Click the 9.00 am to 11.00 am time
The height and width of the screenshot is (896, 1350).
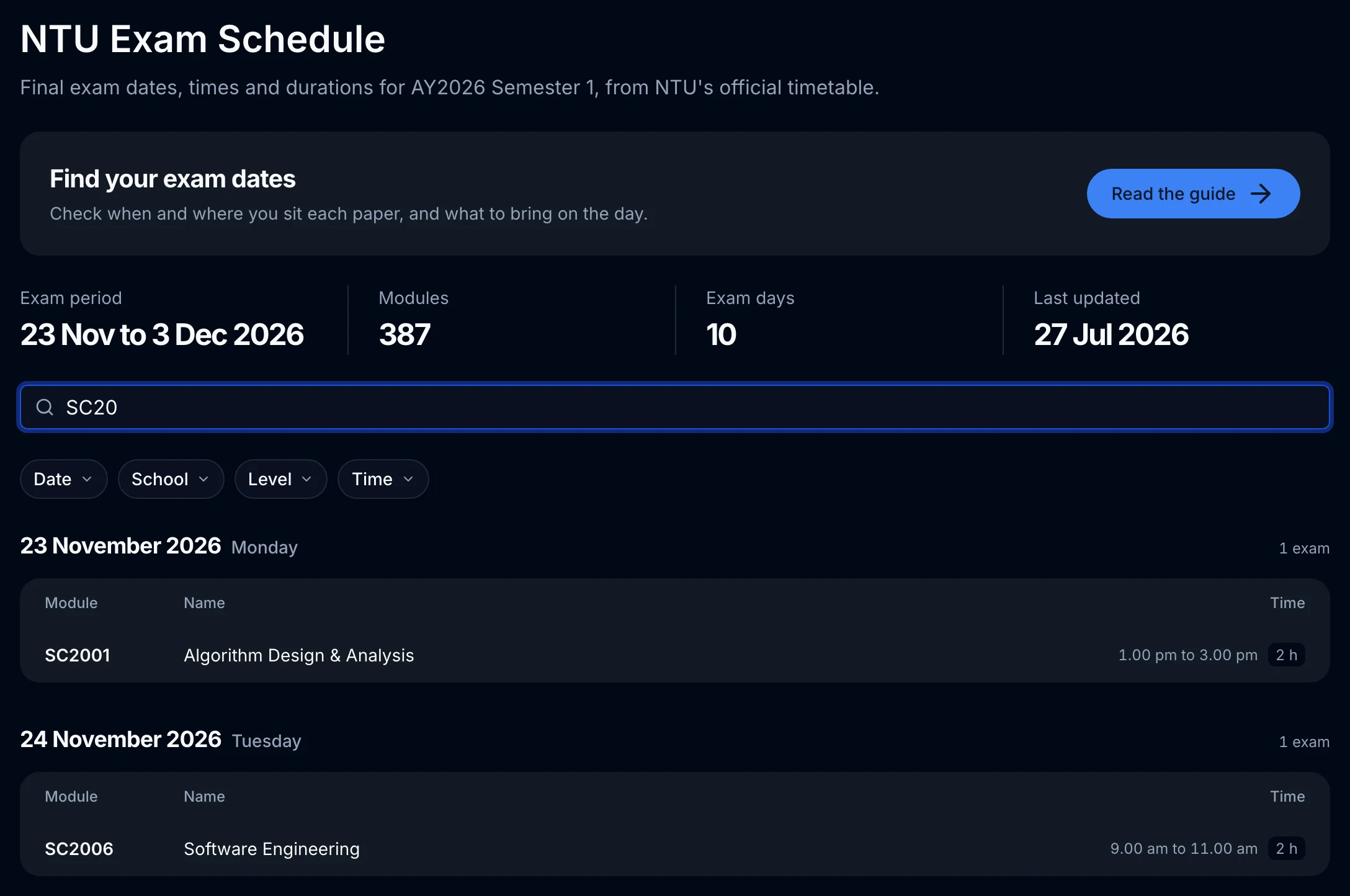point(1184,849)
